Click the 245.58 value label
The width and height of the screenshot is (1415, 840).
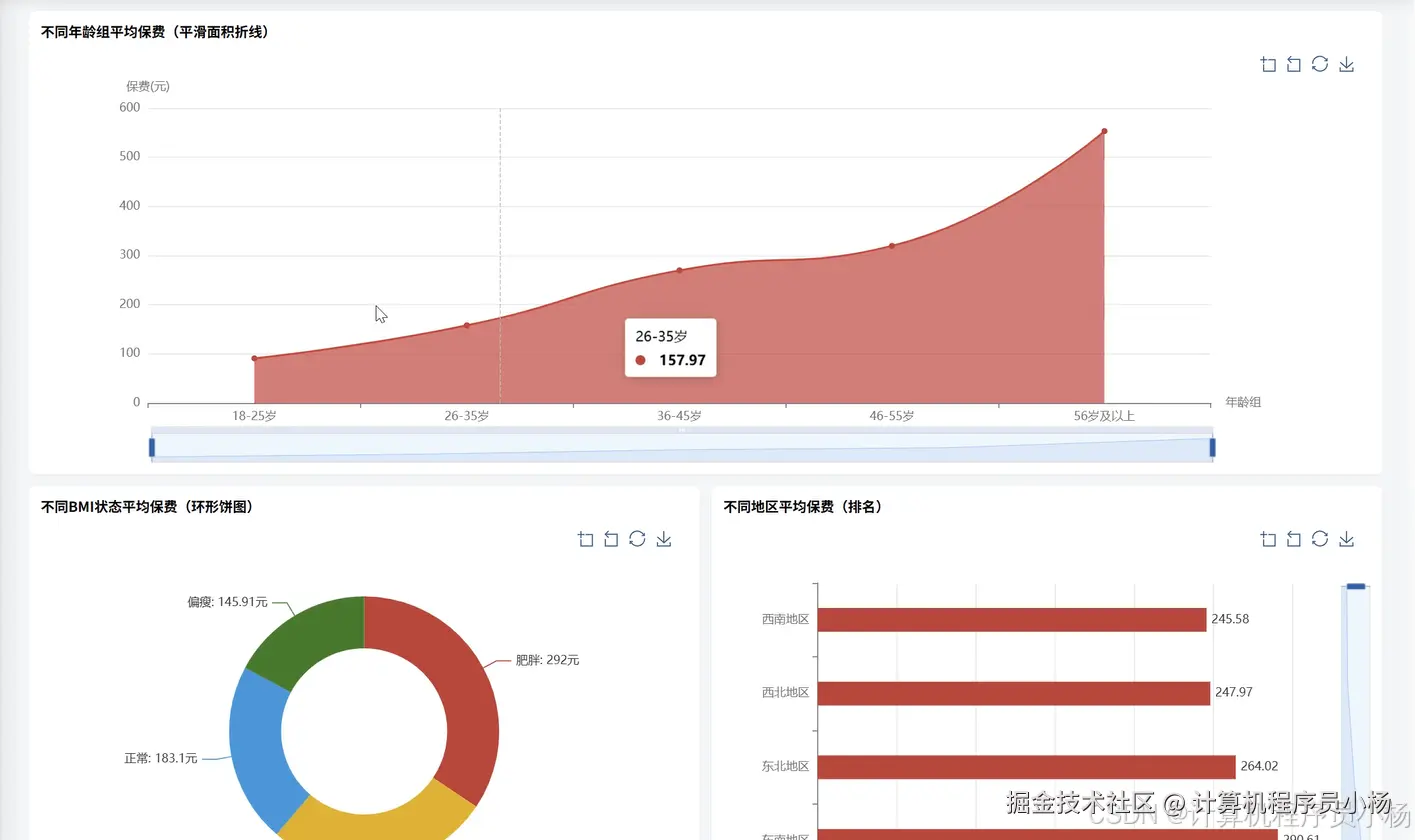[1230, 619]
